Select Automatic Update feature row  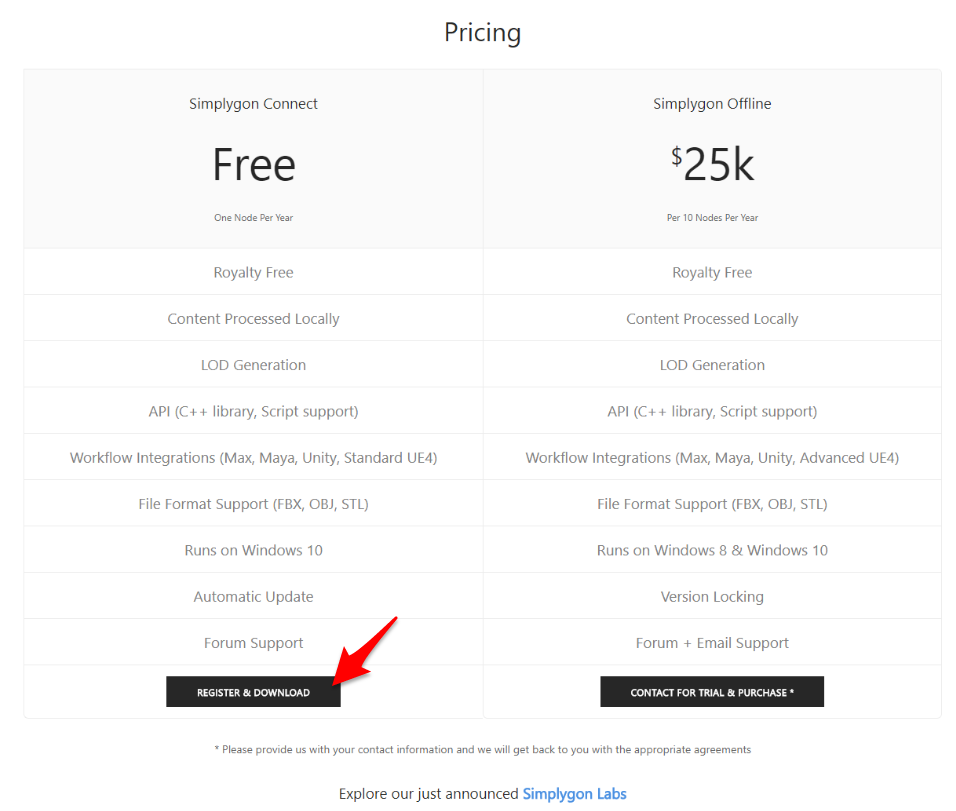253,596
